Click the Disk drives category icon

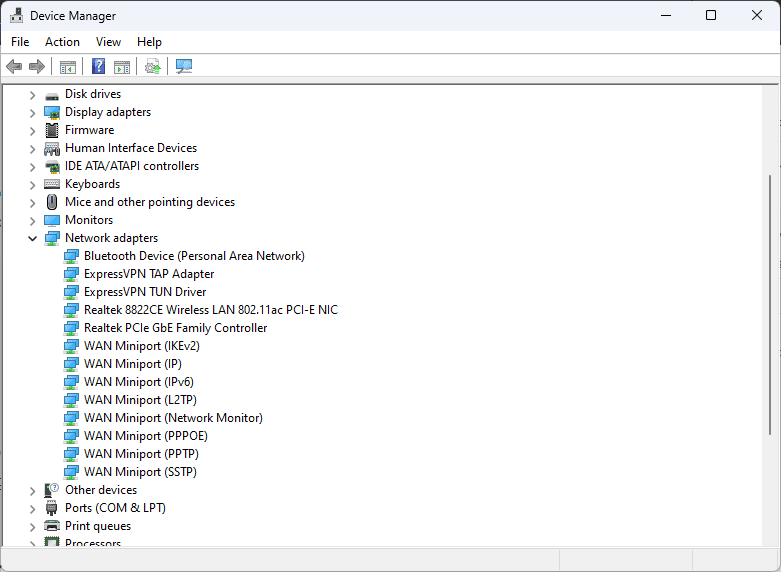[52, 95]
